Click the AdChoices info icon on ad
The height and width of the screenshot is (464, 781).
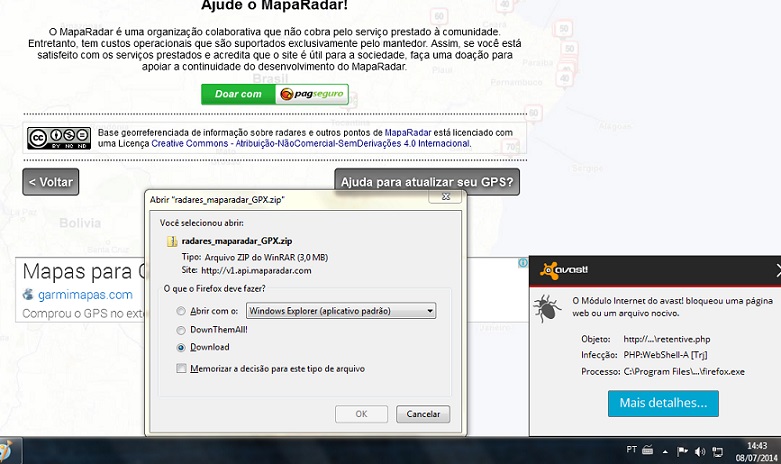522,263
